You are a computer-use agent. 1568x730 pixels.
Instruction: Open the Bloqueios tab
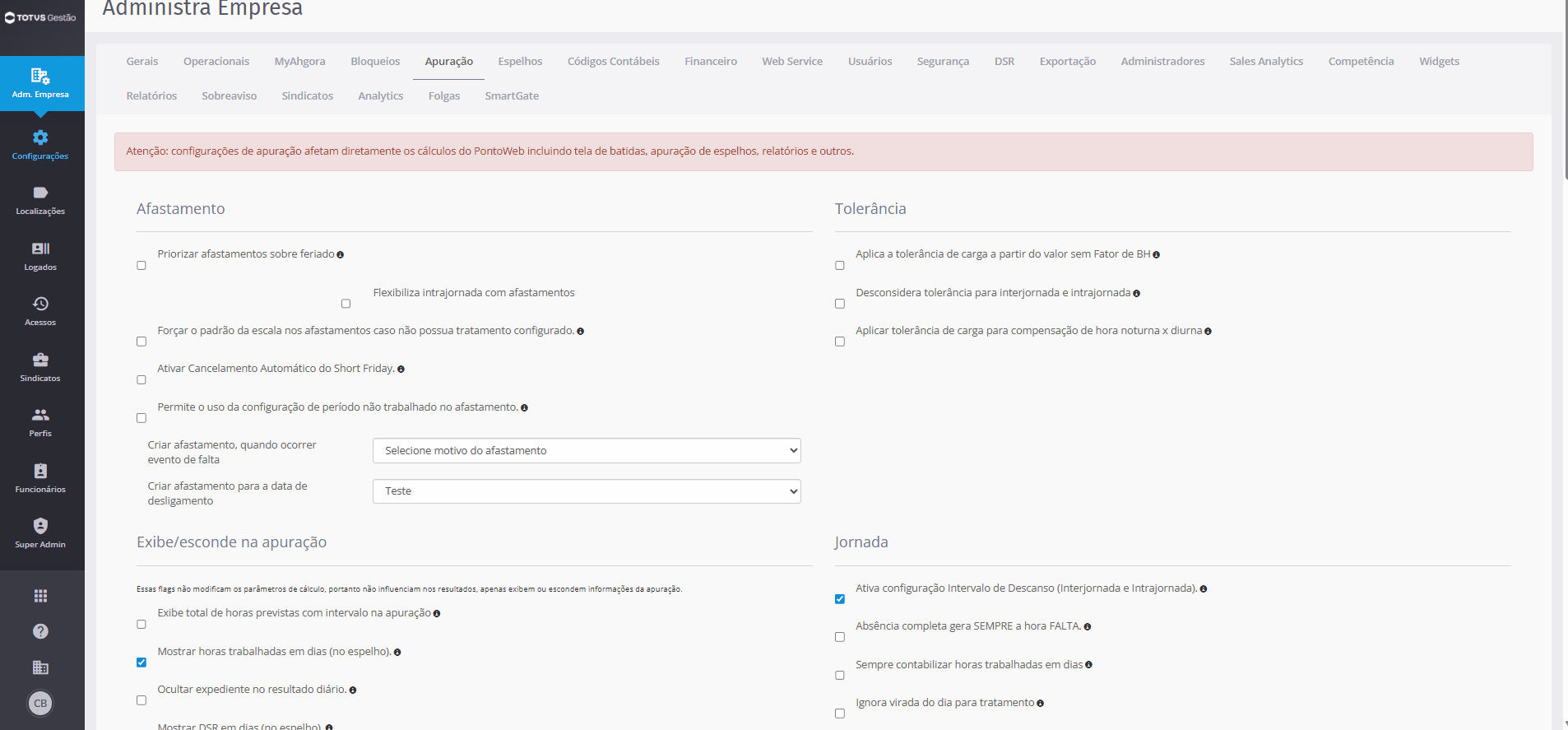coord(375,62)
